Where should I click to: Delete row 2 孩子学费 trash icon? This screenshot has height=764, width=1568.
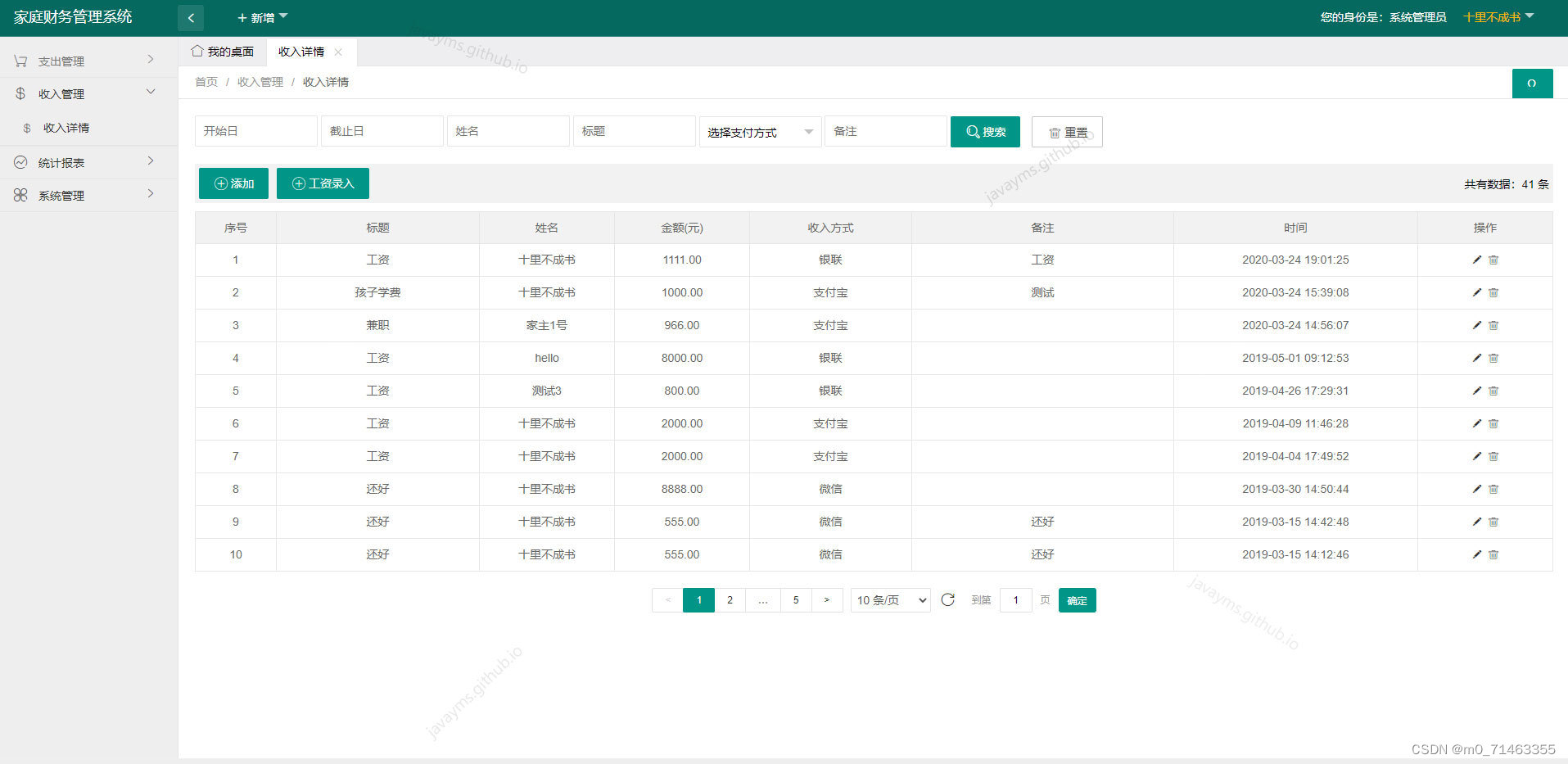click(1493, 292)
